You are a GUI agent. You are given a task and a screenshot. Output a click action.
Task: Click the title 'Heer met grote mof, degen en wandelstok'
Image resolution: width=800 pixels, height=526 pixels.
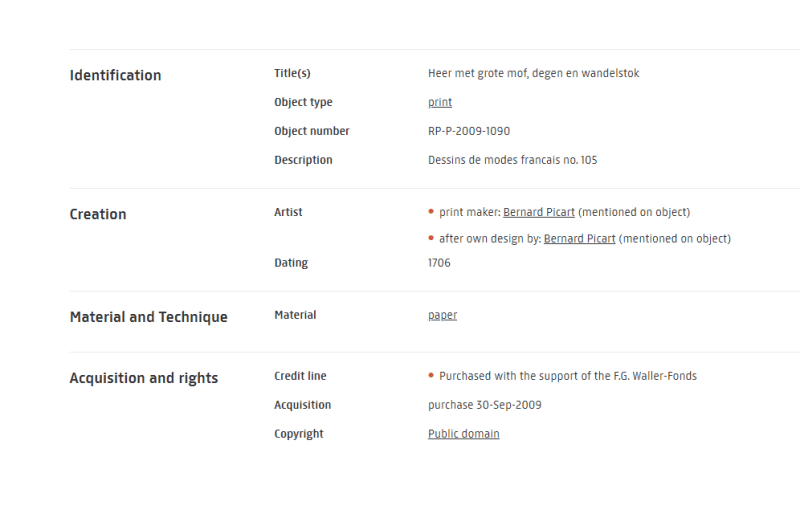534,73
